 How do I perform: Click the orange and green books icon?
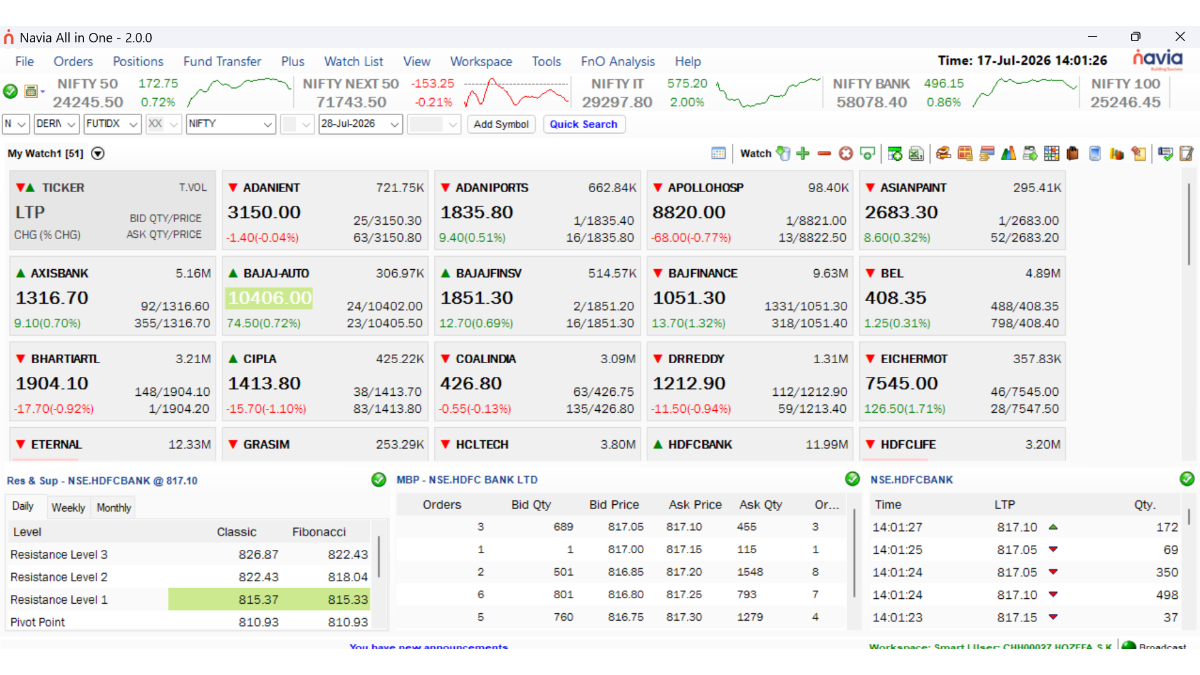tap(1117, 153)
